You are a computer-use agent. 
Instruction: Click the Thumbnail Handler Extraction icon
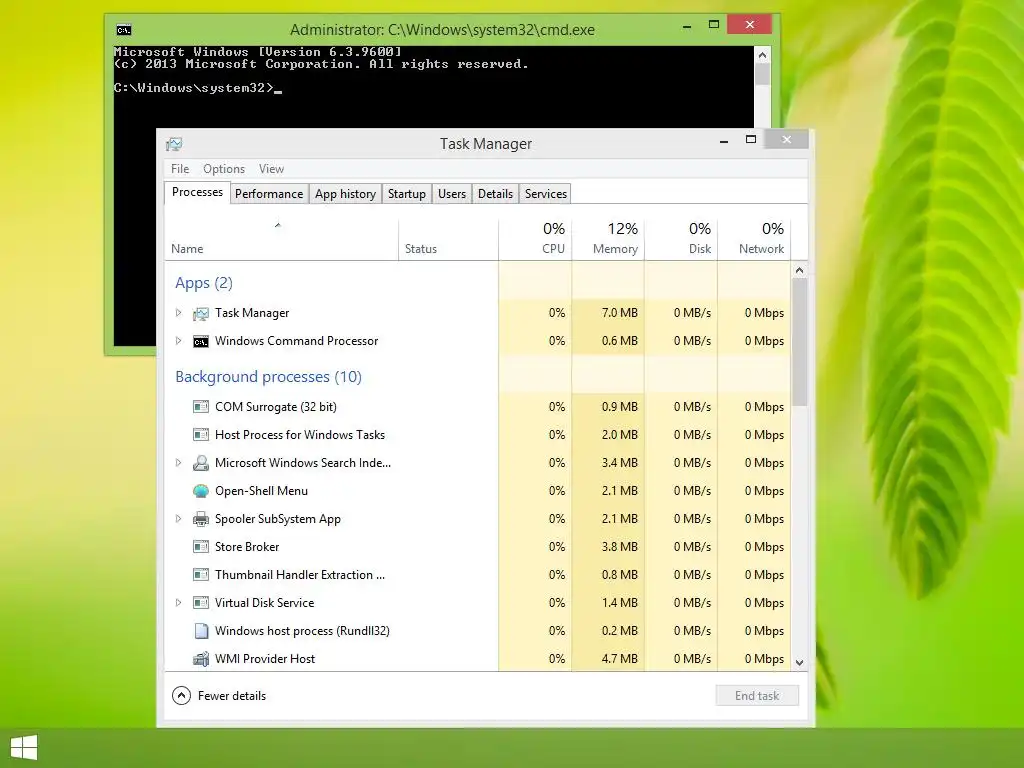[201, 575]
